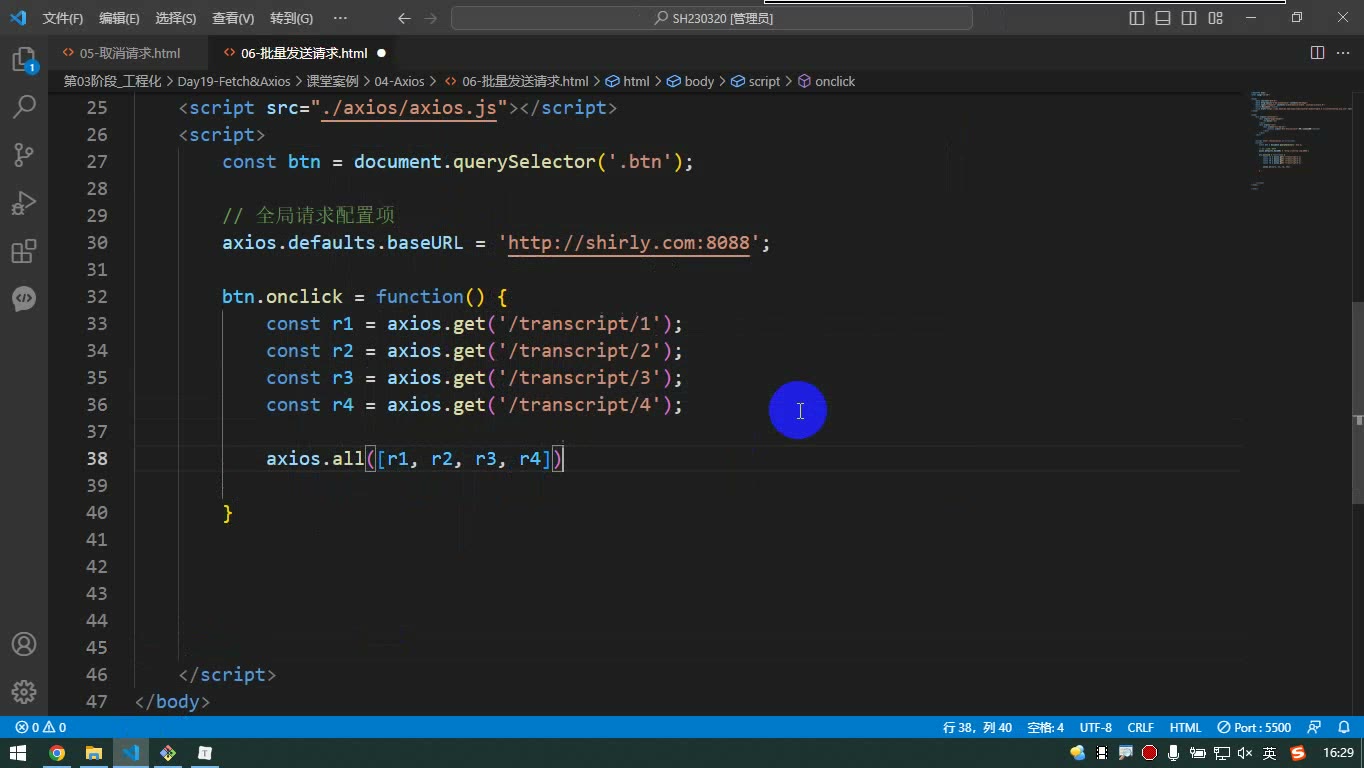Expand the onclick breadcrumb segment
1364x768 pixels.
(x=826, y=81)
